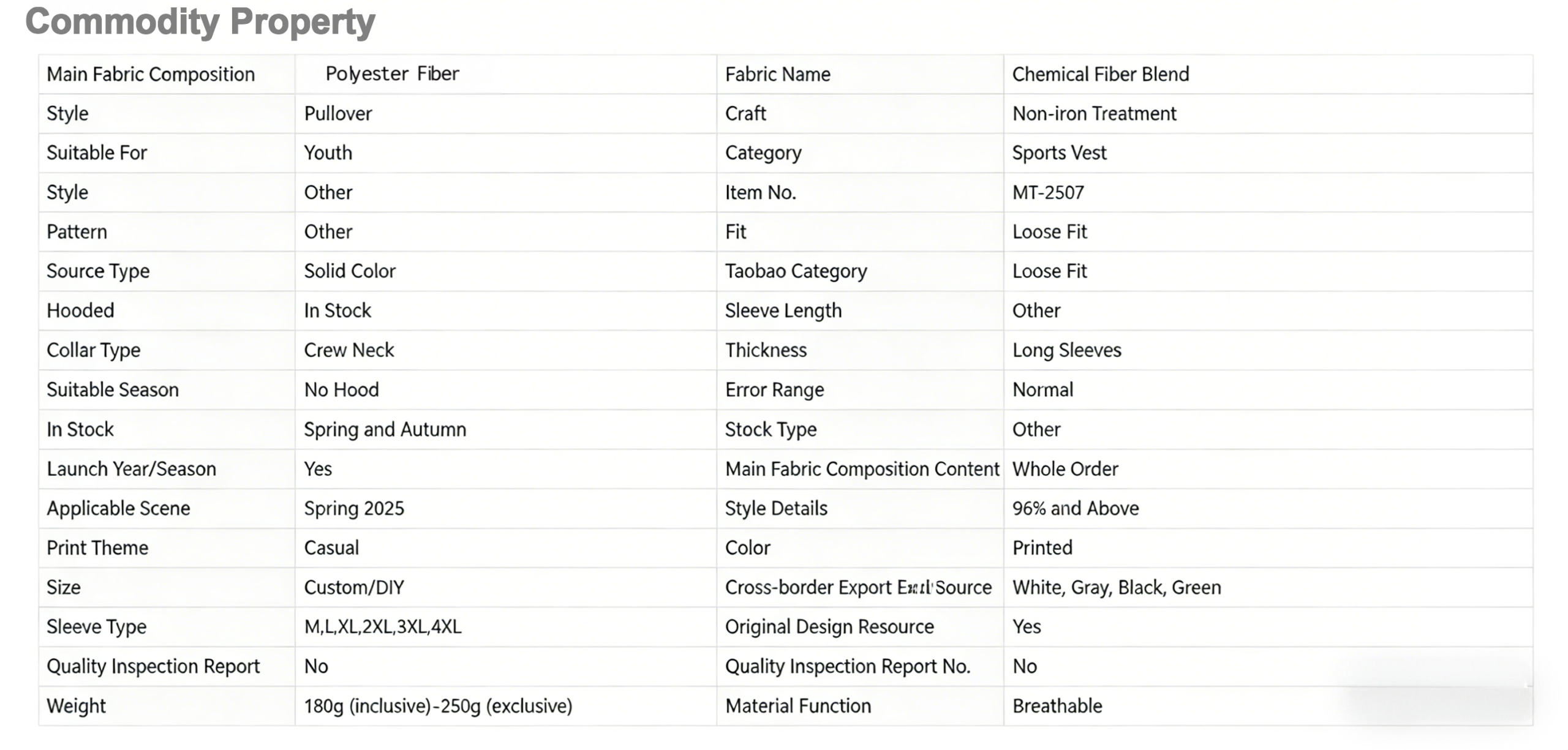Select the sizes M,L,XL,2XL,3XL,4XL cell
The width and height of the screenshot is (1568, 750).
click(383, 627)
